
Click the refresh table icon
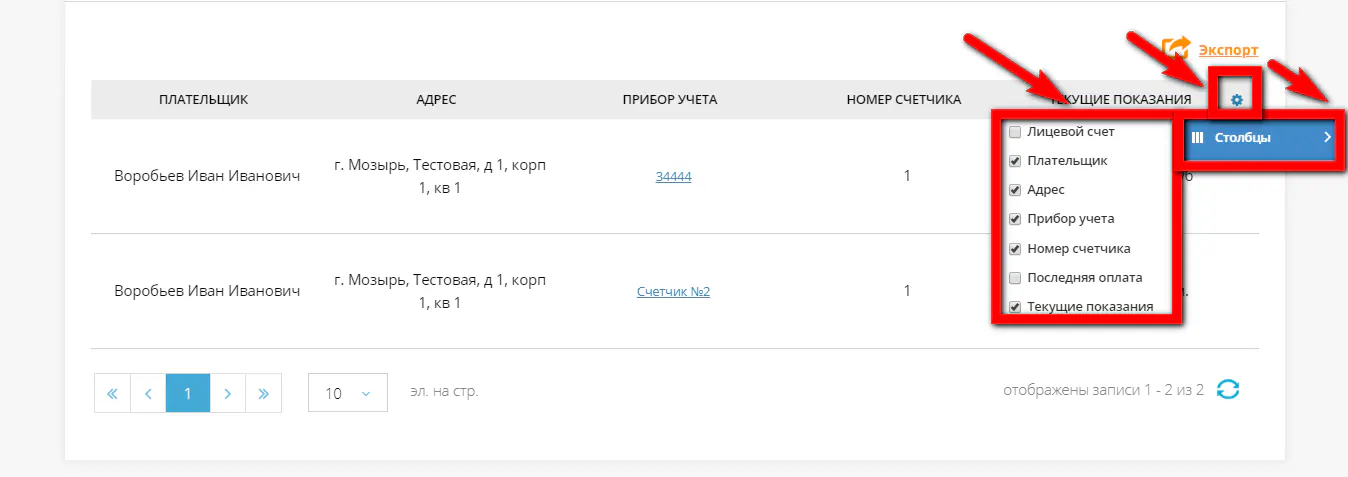click(x=1228, y=390)
